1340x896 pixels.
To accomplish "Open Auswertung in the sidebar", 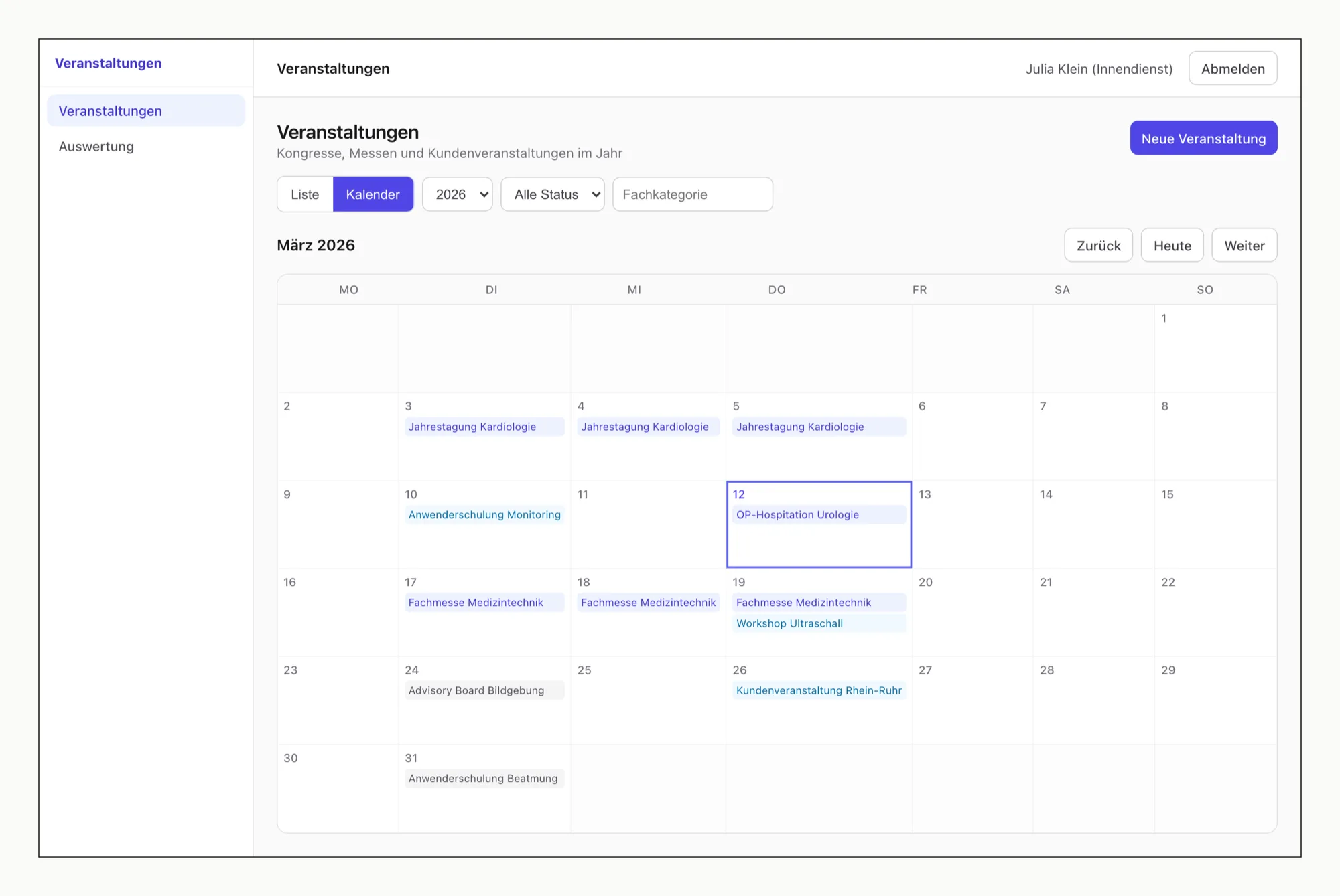I will (146, 146).
